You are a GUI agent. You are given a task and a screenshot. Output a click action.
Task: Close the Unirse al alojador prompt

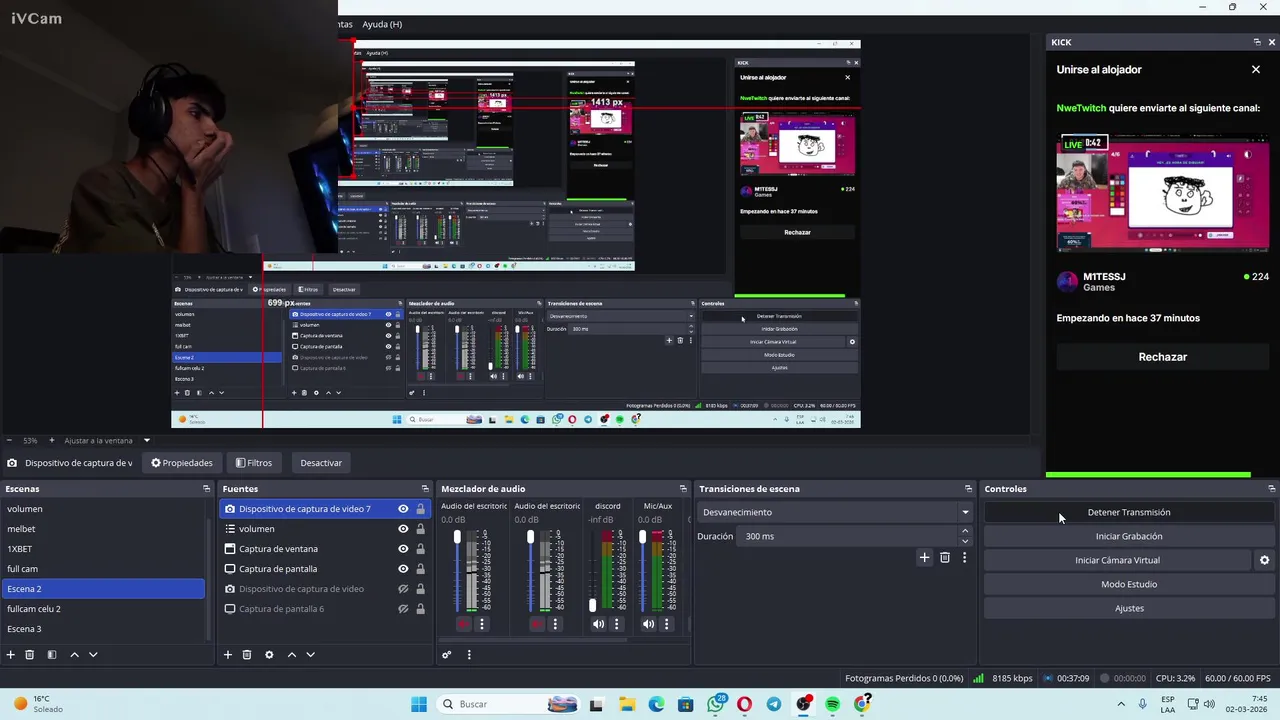click(x=1256, y=70)
